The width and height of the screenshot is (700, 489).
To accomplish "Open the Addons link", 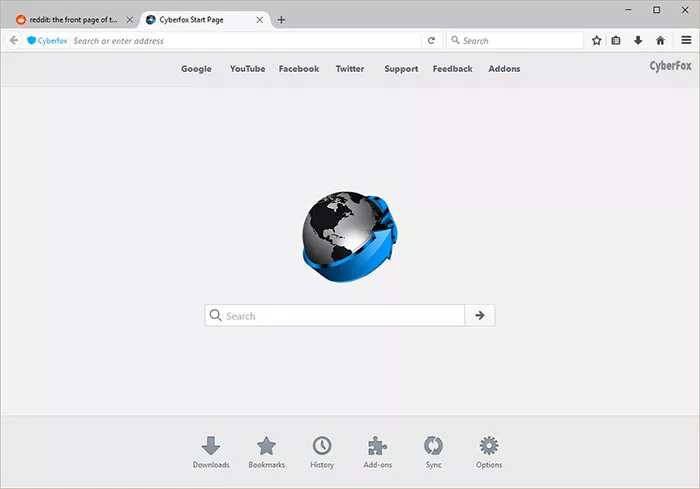I will [x=504, y=69].
